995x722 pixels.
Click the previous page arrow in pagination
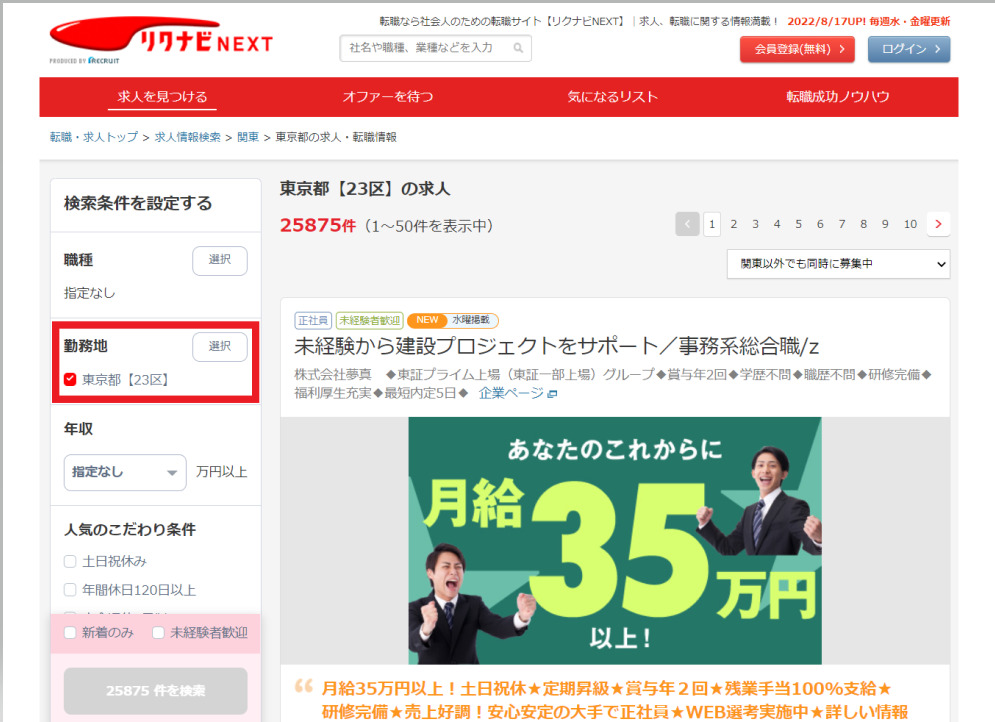687,224
